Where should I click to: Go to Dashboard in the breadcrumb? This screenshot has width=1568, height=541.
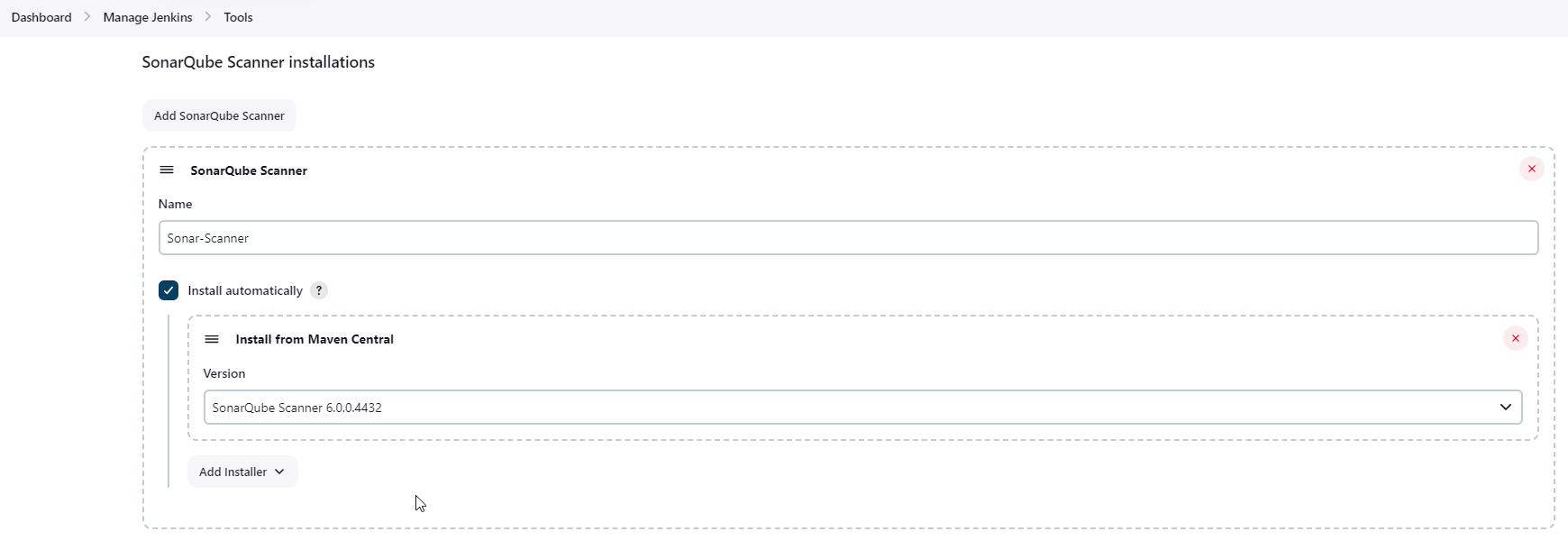41,17
